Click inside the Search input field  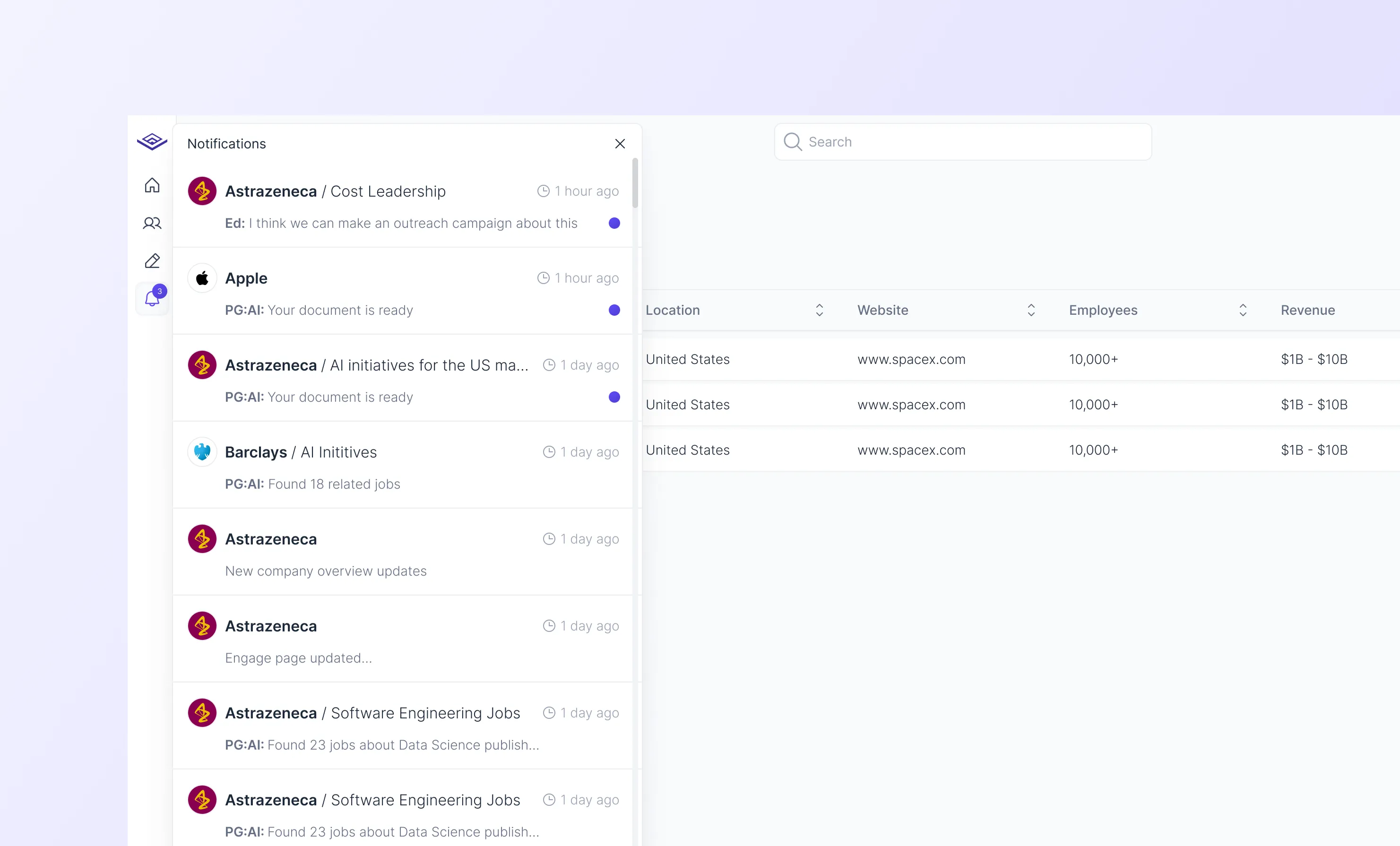962,142
